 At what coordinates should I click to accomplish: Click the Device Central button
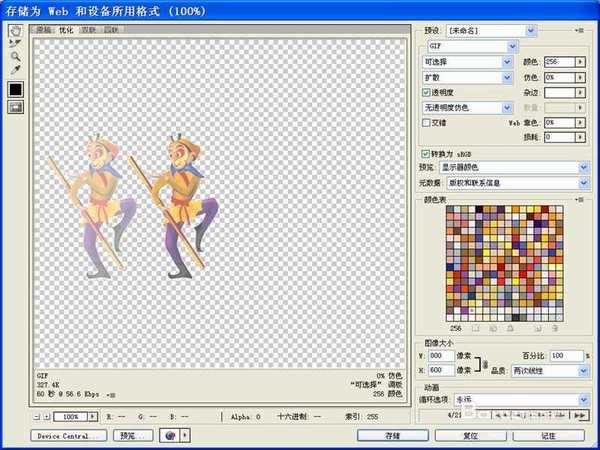(x=69, y=436)
